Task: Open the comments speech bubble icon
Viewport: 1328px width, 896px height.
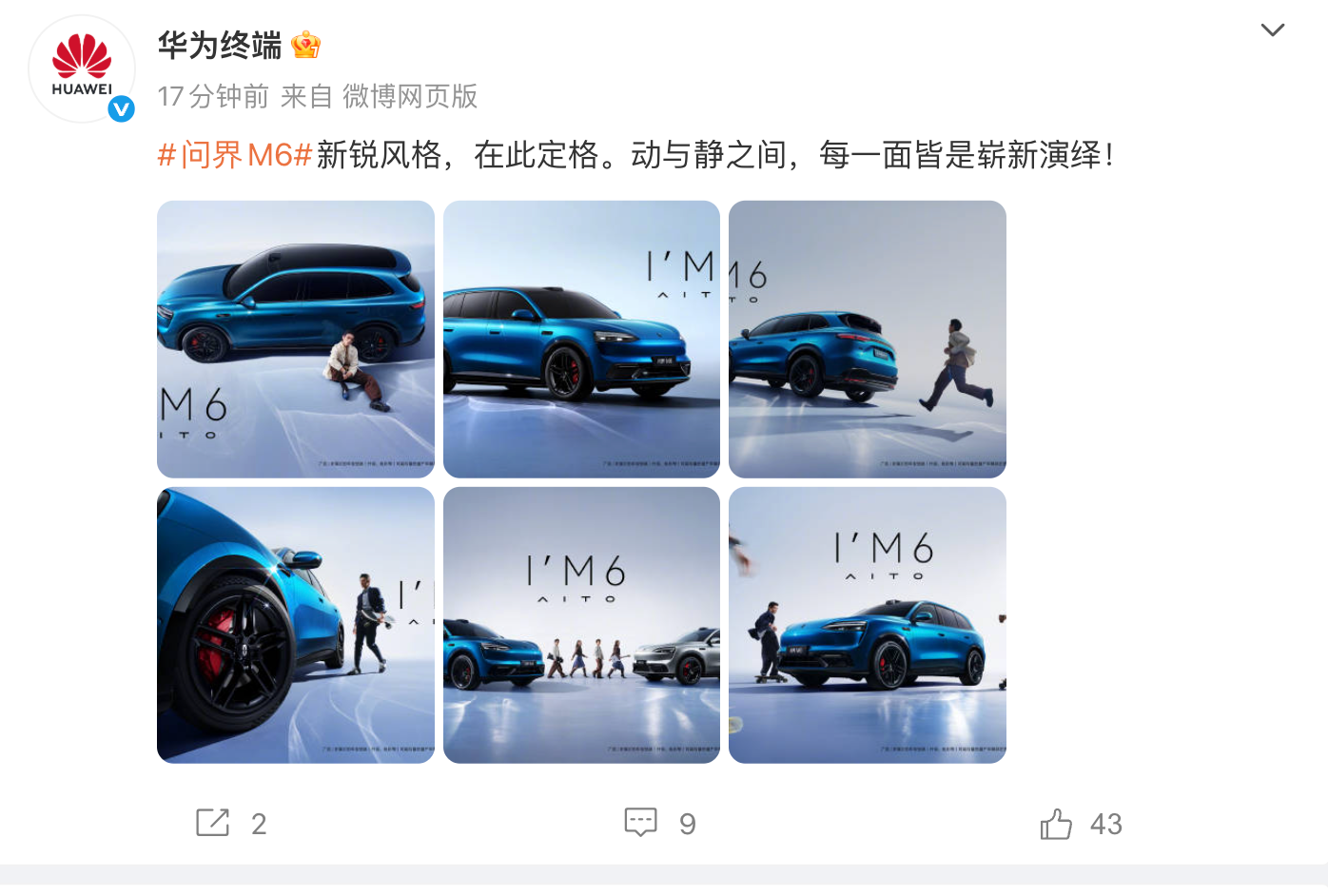Action: (640, 822)
